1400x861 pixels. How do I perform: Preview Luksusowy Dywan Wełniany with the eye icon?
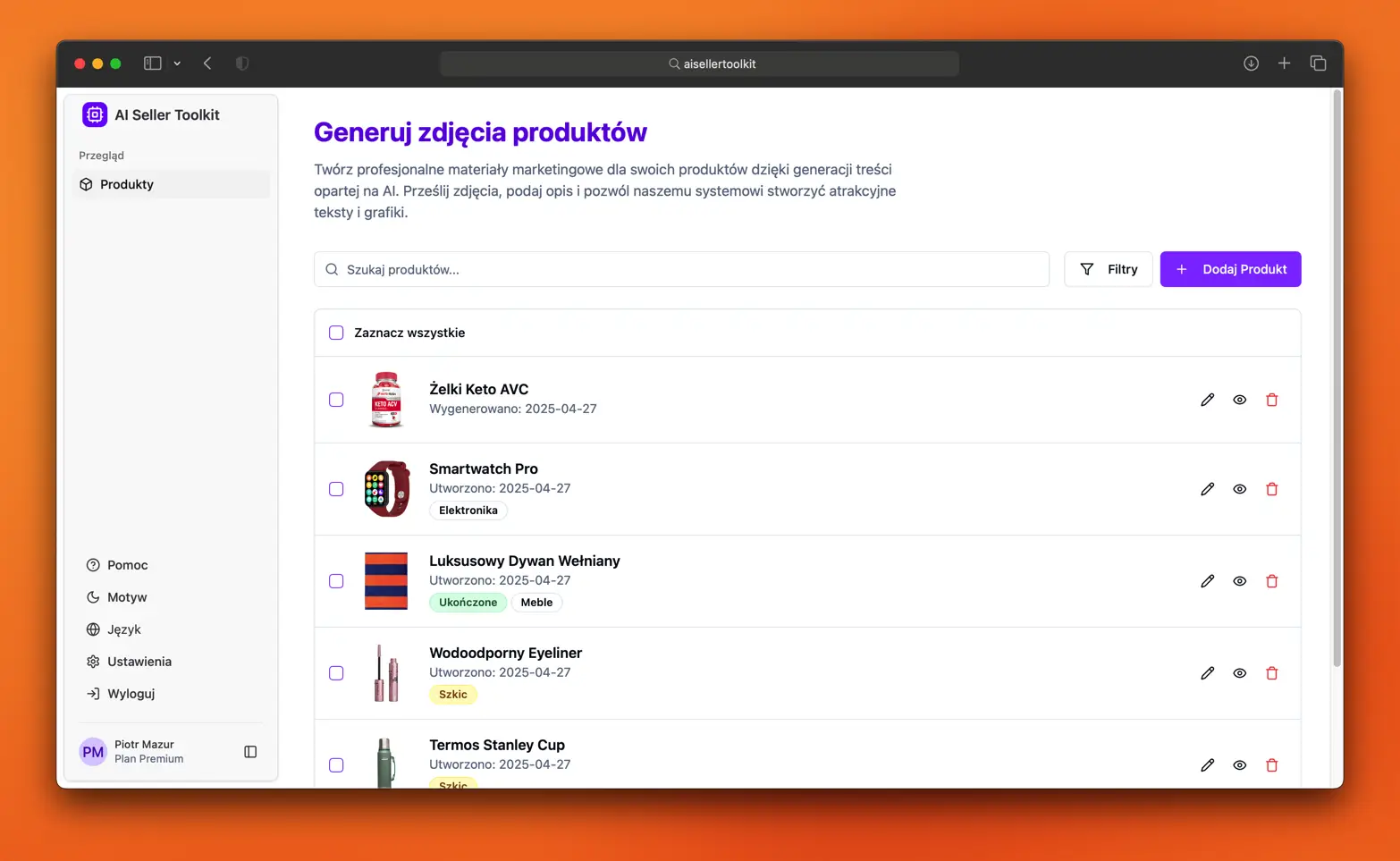coord(1239,581)
